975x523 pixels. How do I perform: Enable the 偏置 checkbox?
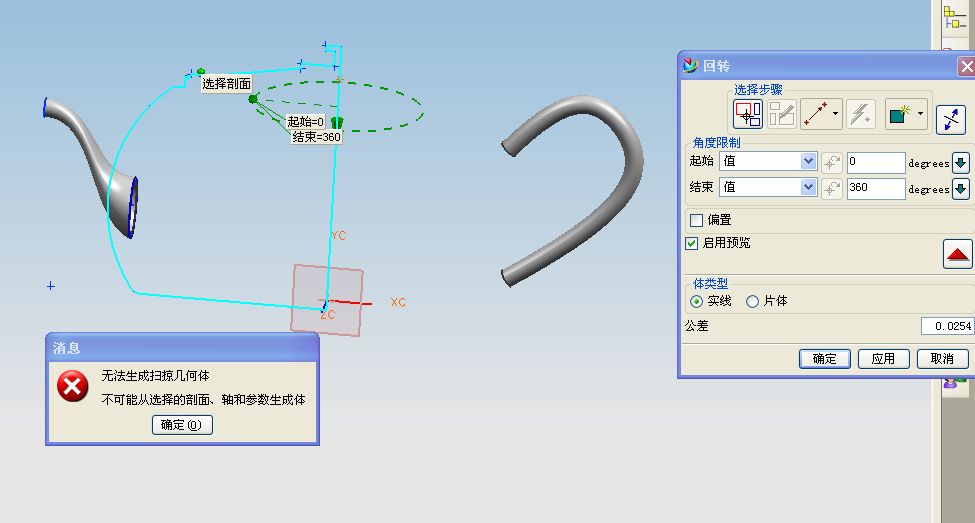tap(696, 220)
